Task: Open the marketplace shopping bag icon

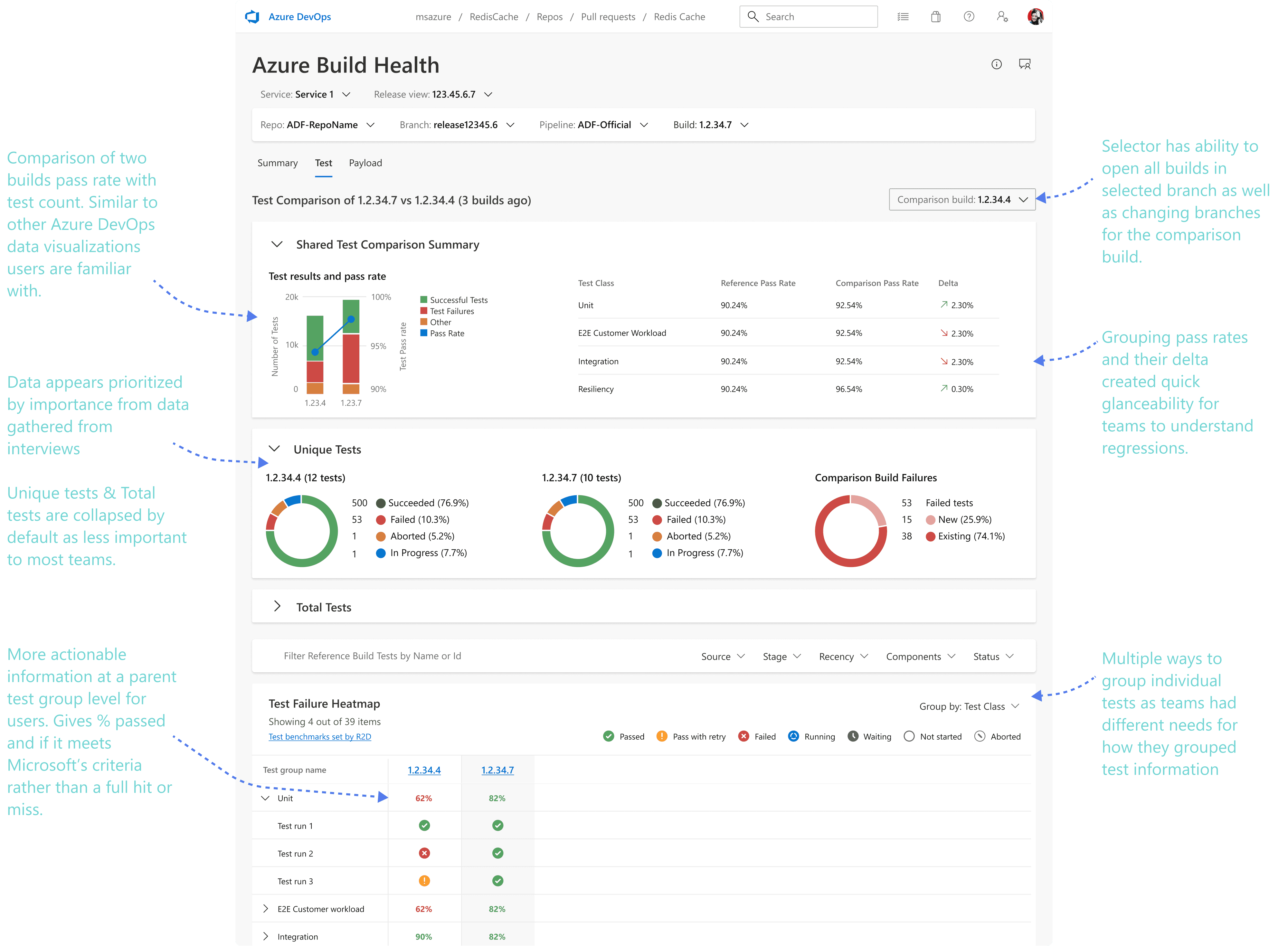Action: [936, 17]
